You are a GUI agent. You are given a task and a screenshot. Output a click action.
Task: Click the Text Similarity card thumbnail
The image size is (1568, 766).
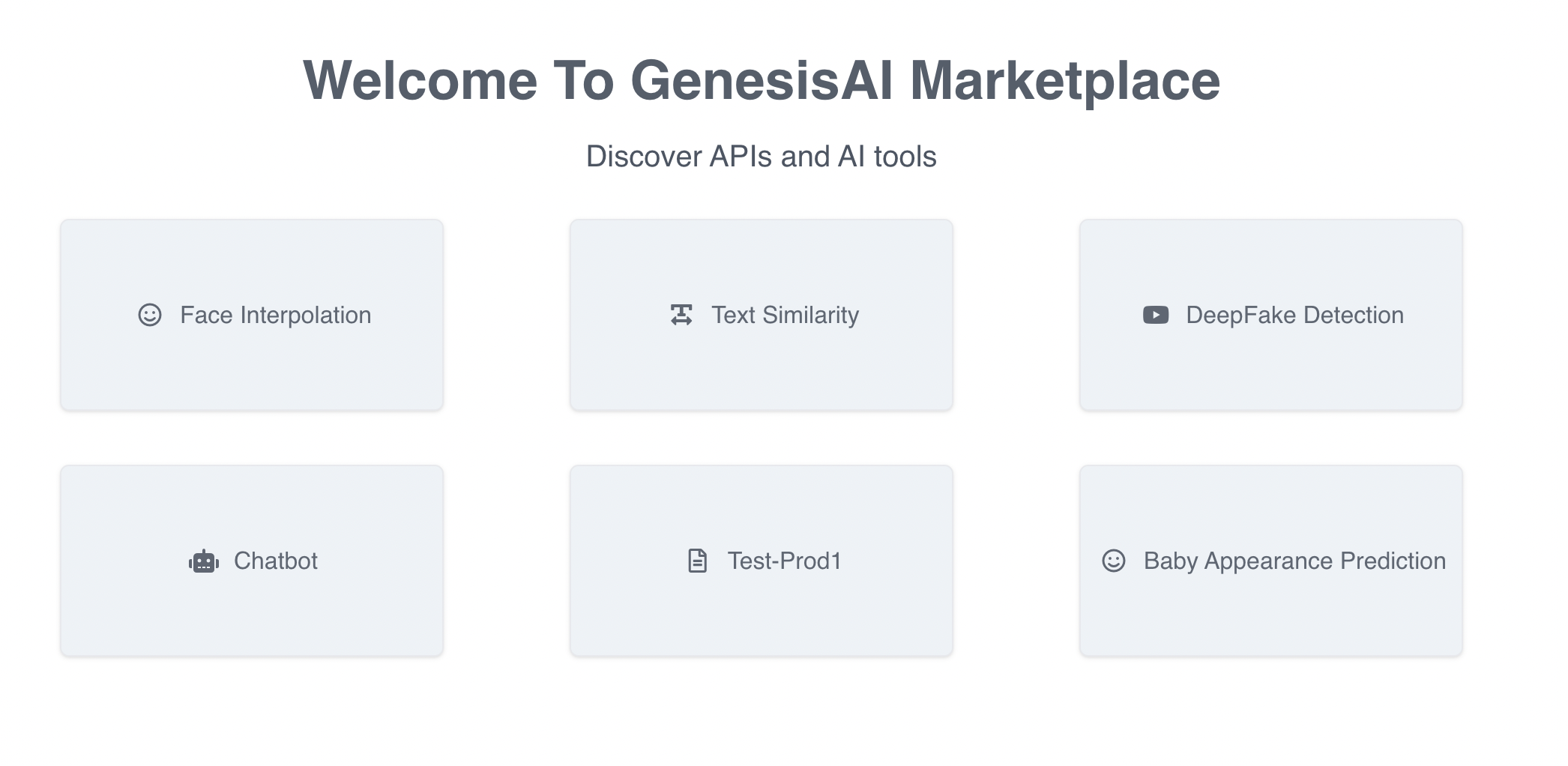click(761, 315)
